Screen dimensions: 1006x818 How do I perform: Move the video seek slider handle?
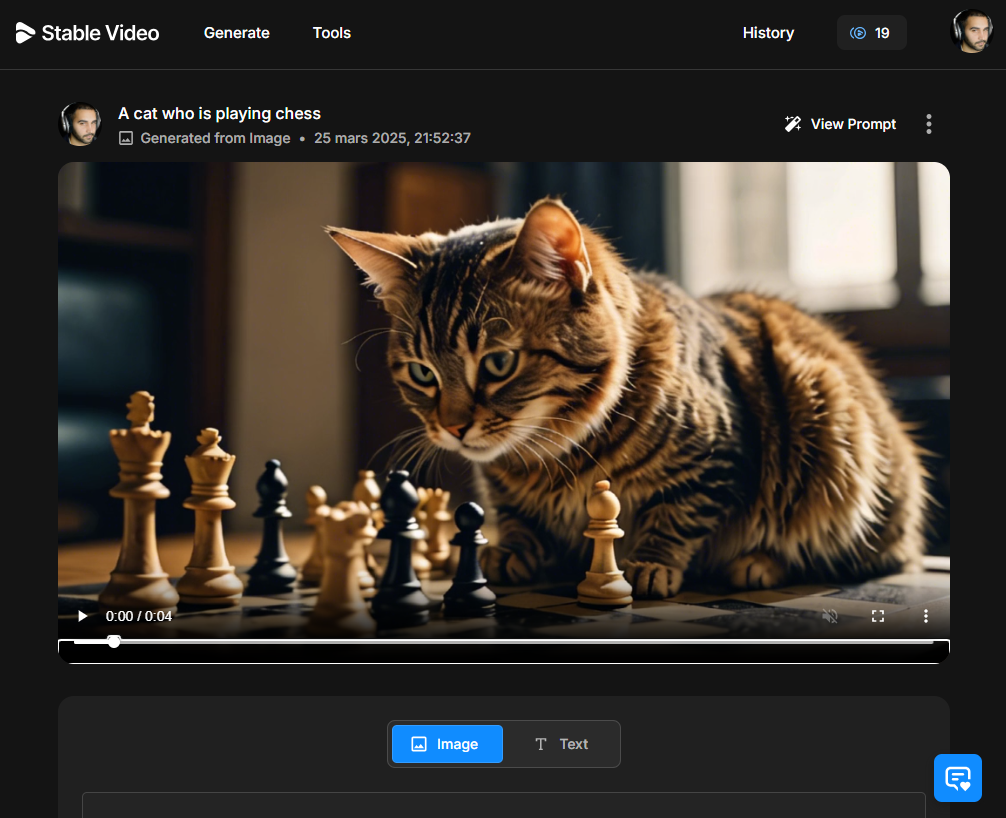click(114, 641)
